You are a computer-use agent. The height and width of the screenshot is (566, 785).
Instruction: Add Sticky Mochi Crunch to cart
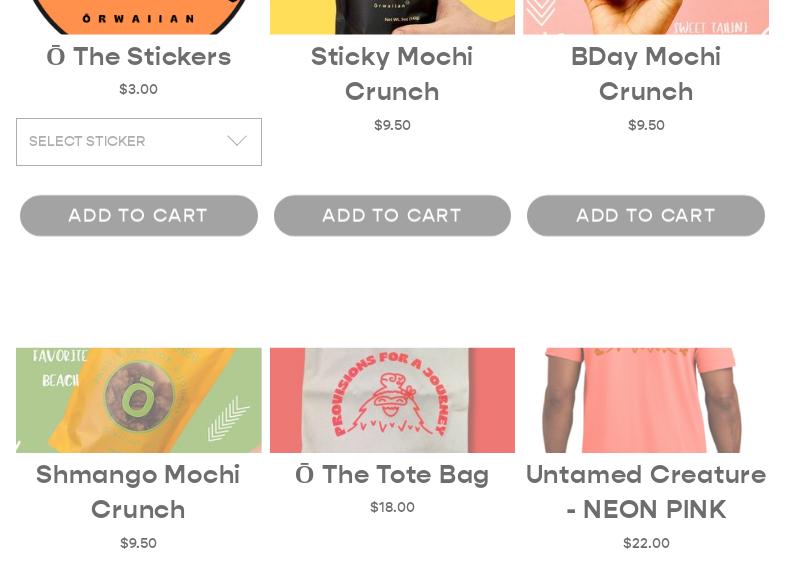tap(392, 216)
